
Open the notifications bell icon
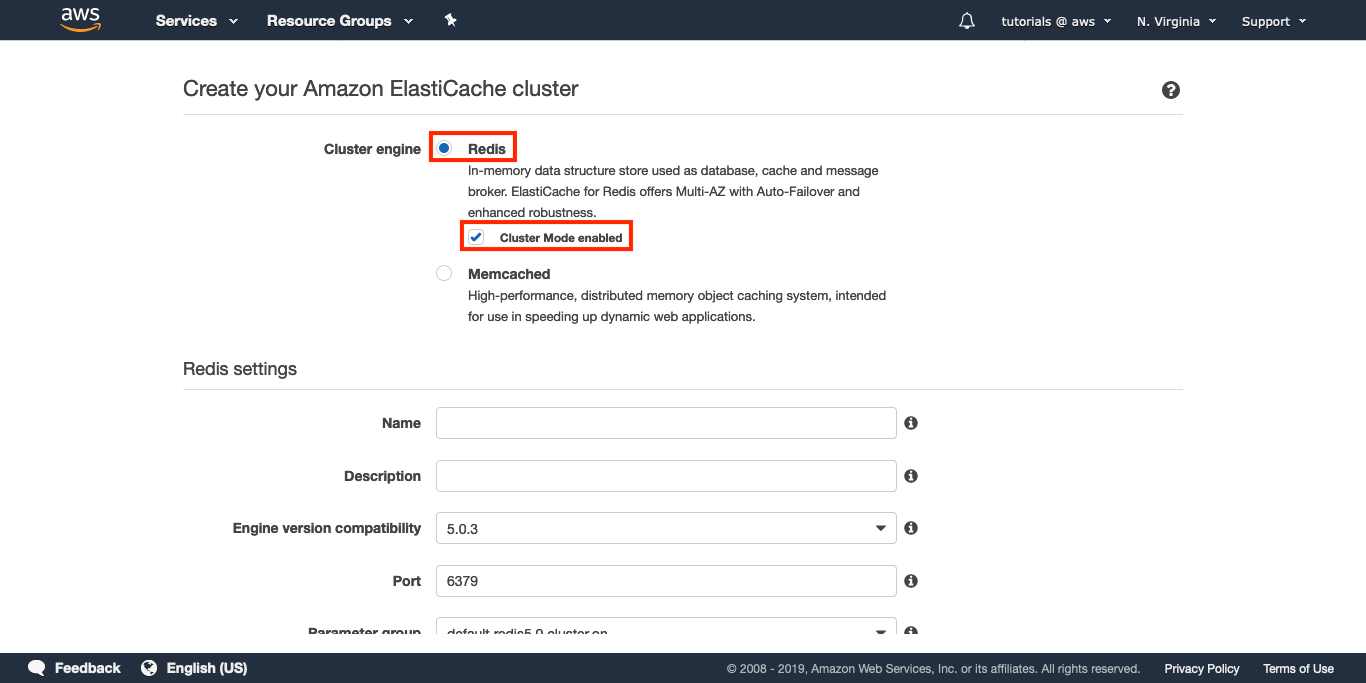click(x=966, y=21)
